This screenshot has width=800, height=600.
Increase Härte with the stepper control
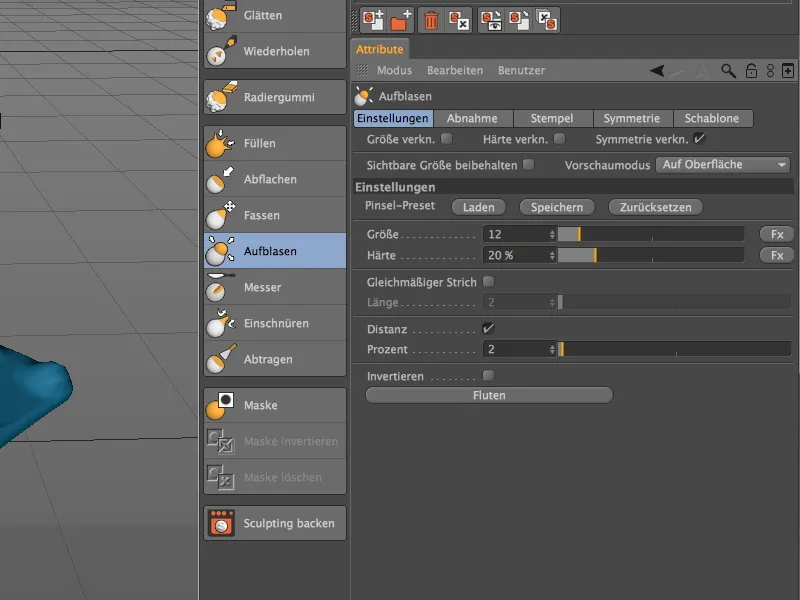(551, 255)
